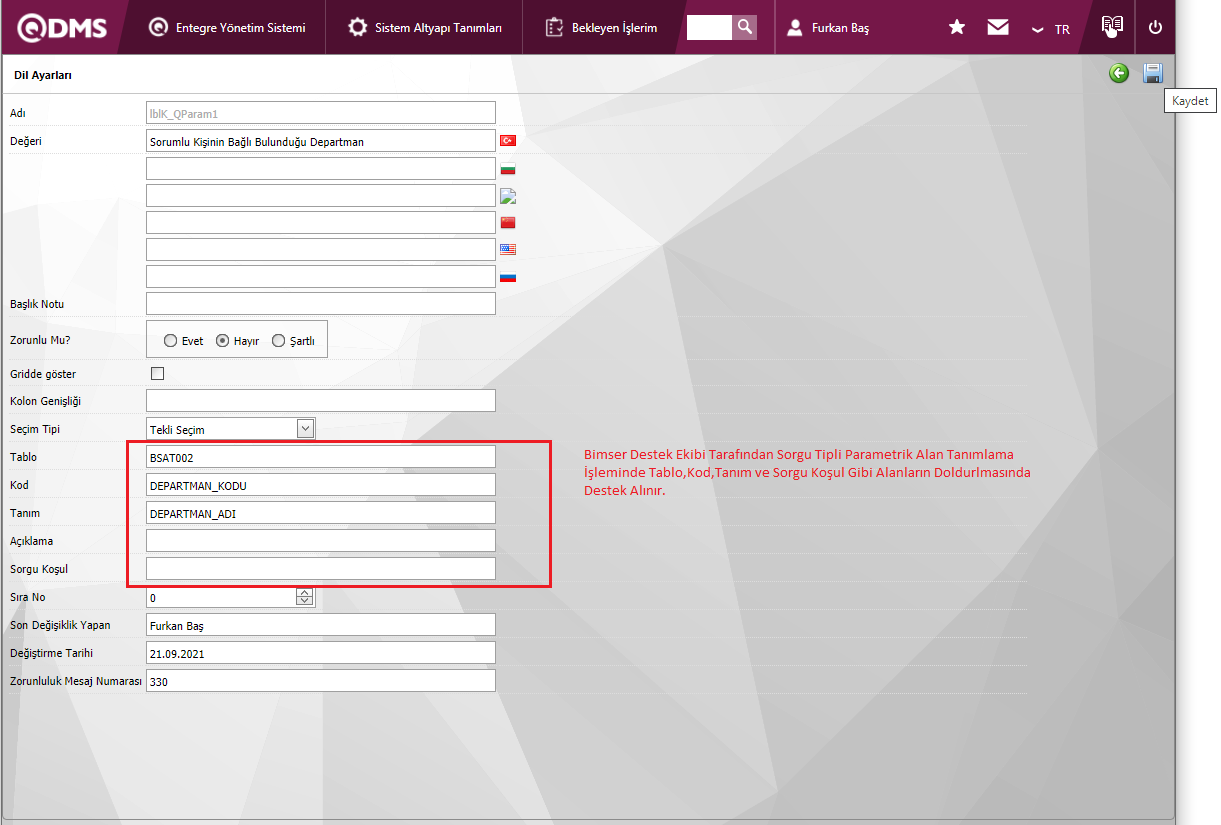Open the messages envelope icon
The height and width of the screenshot is (825, 1221).
[997, 28]
